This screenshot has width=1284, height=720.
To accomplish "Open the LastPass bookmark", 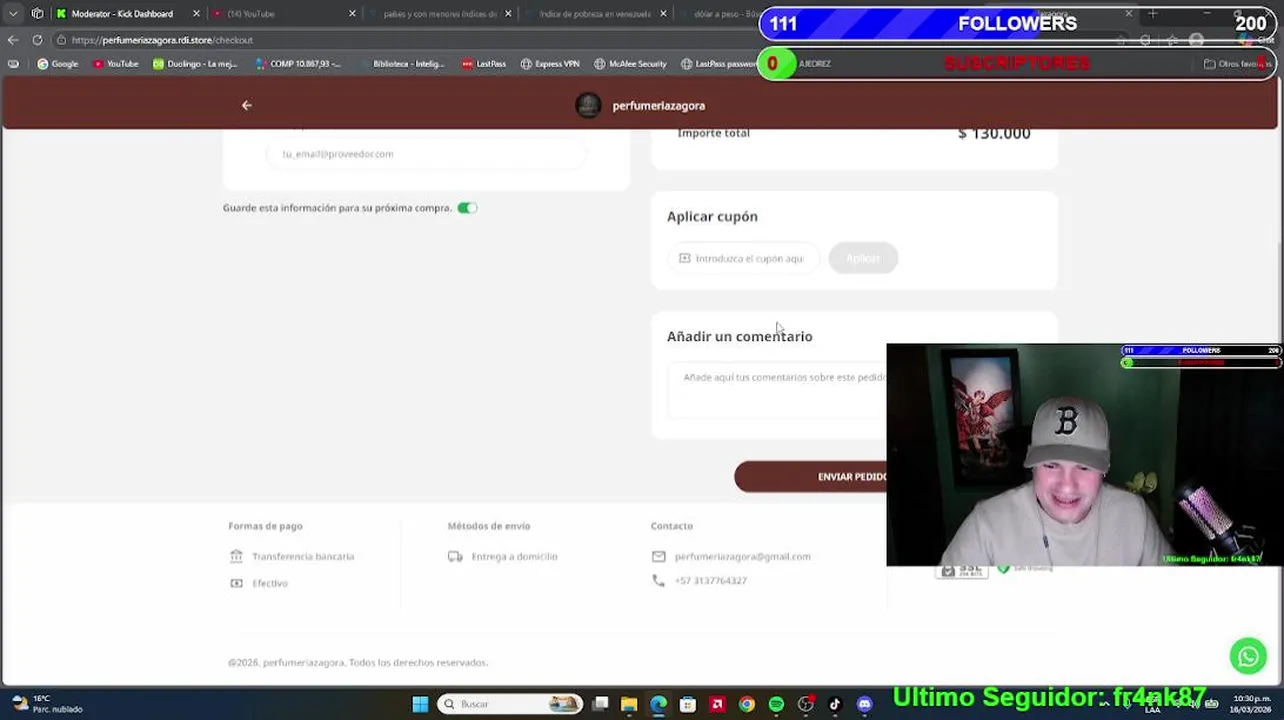I will click(484, 64).
